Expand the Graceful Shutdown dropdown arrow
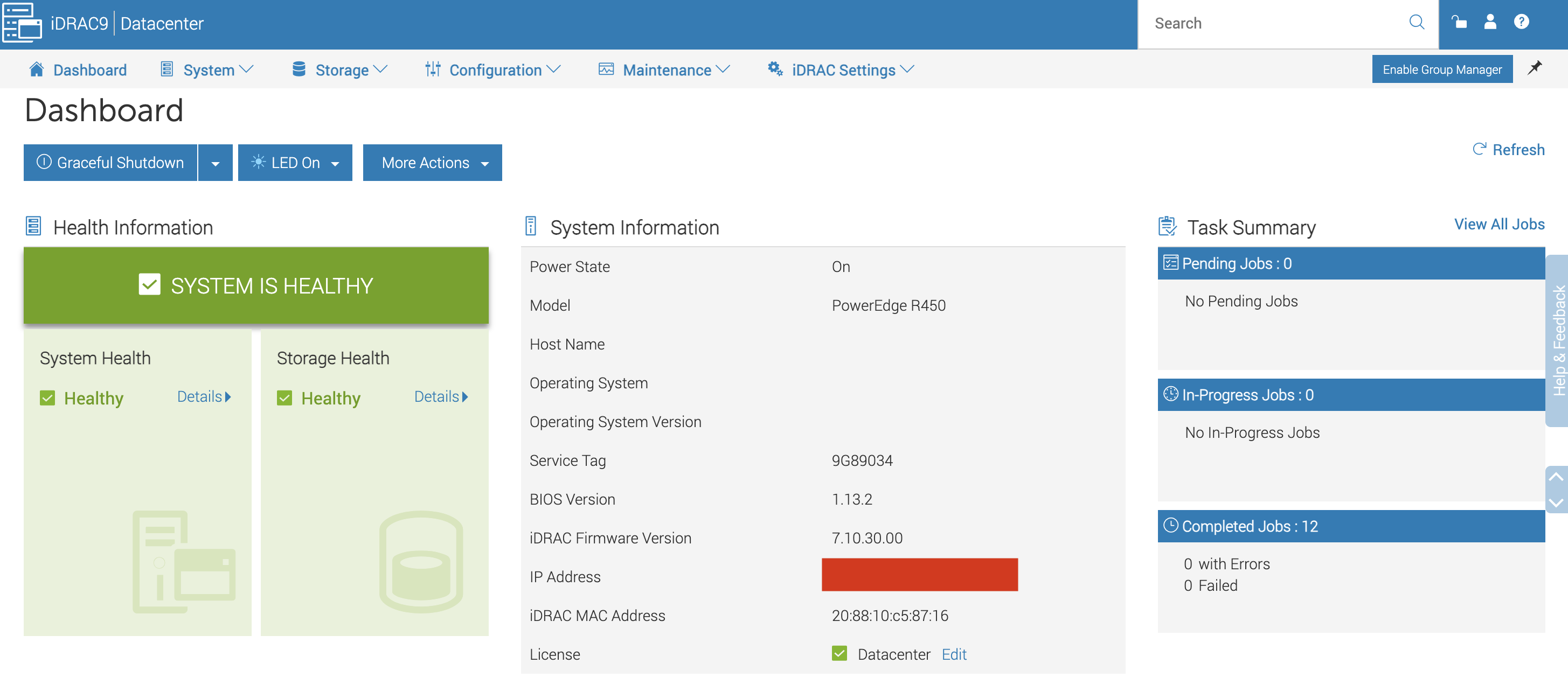This screenshot has height=698, width=1568. pyautogui.click(x=215, y=163)
